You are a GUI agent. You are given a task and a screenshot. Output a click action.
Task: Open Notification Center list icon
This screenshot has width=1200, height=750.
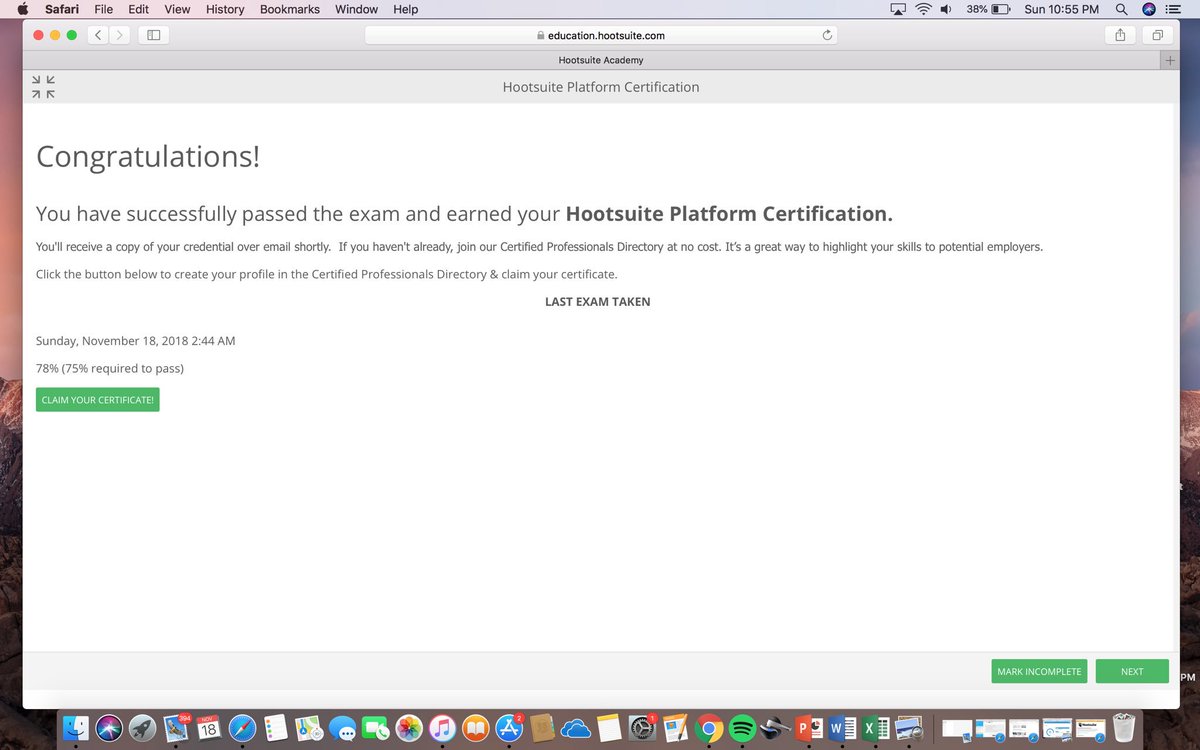click(1174, 9)
